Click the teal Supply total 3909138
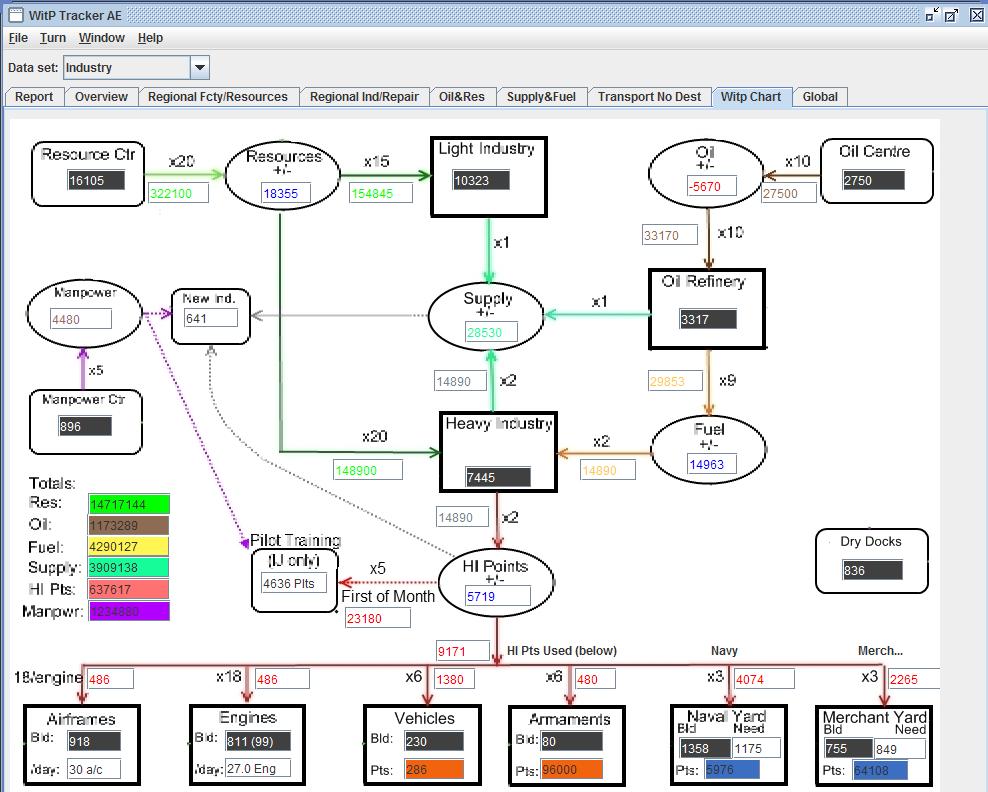Screen dimensions: 988x792 click(x=129, y=567)
